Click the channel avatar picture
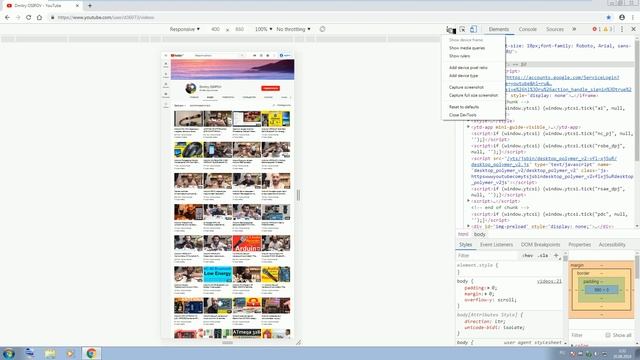This screenshot has width=640, height=360. (x=191, y=88)
